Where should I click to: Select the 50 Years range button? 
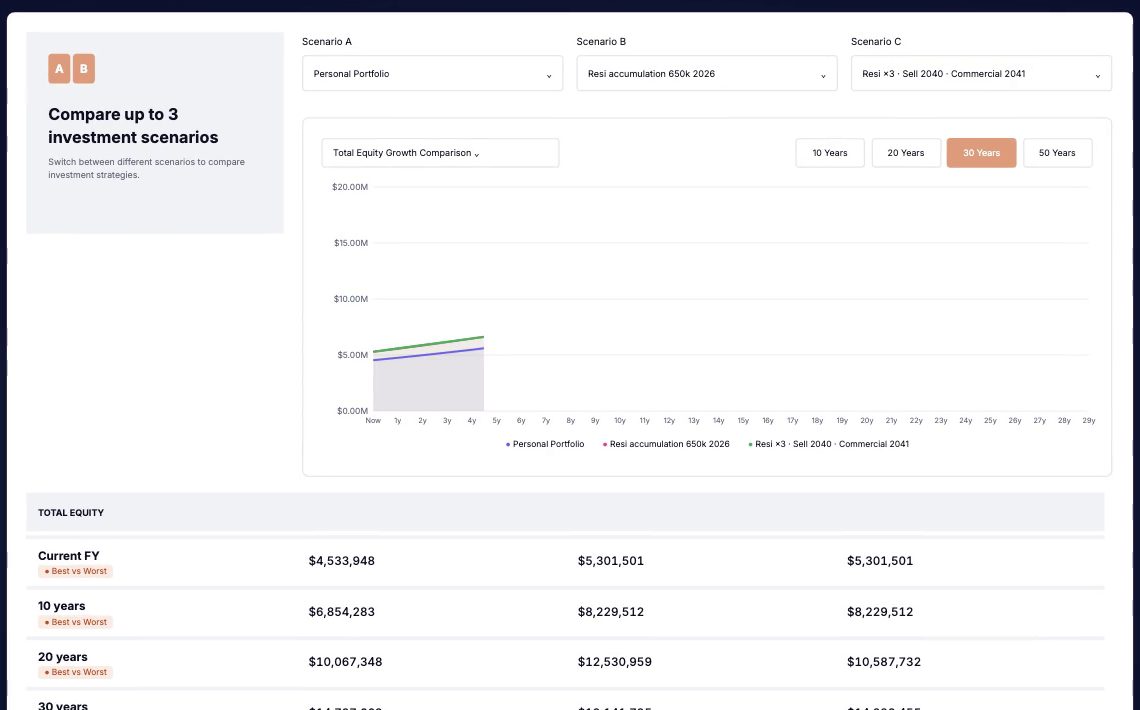click(1057, 153)
